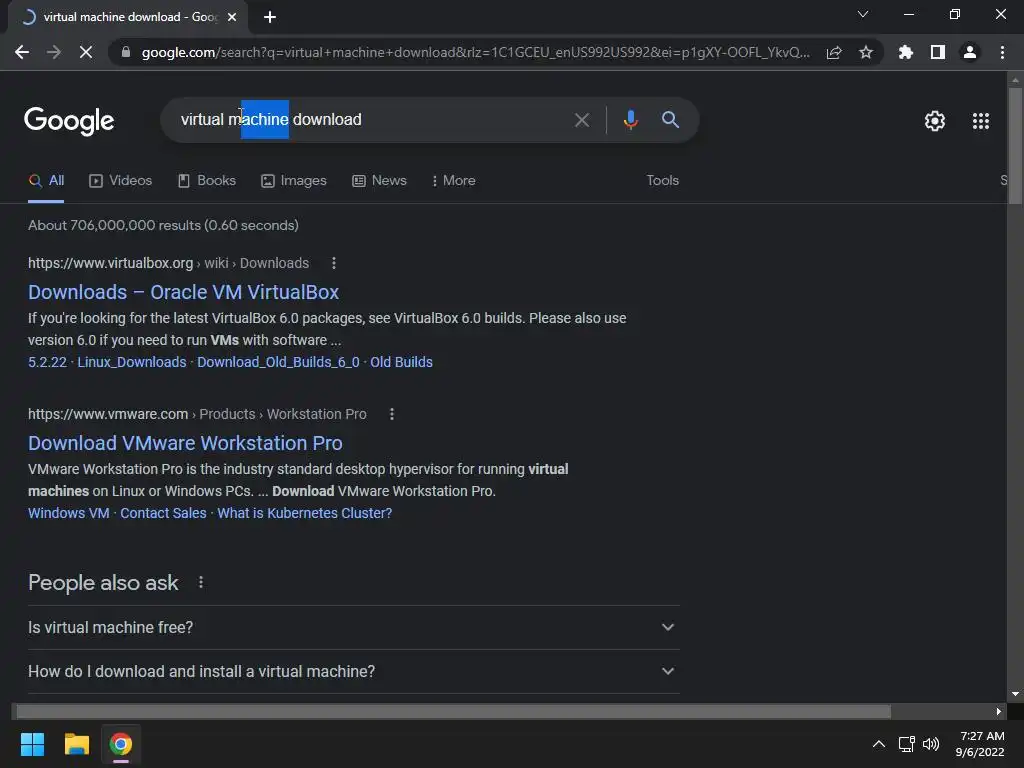Switch to the News tab
This screenshot has height=768, width=1024.
click(x=379, y=181)
